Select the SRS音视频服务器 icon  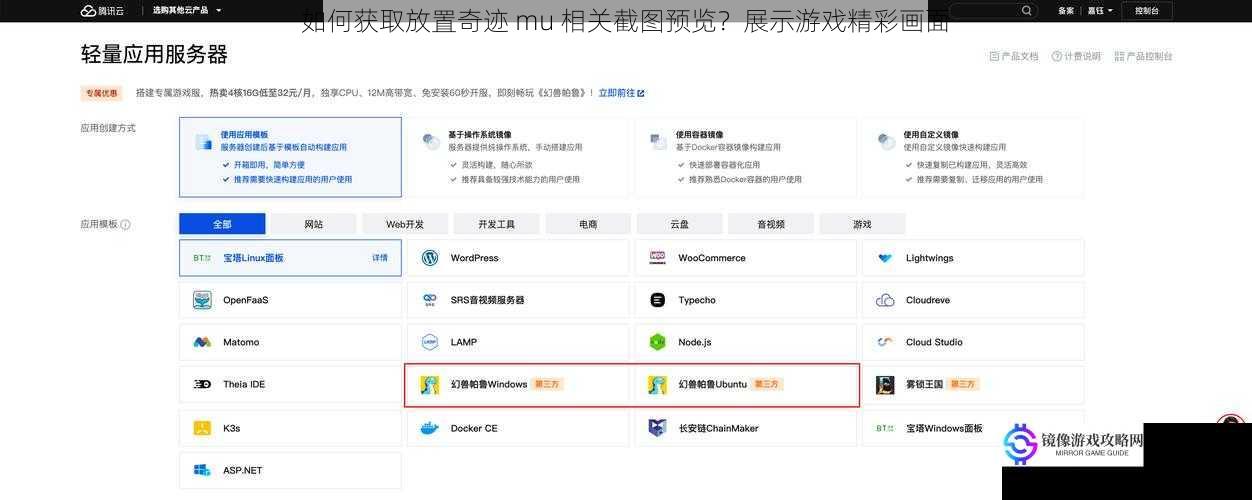pos(430,300)
